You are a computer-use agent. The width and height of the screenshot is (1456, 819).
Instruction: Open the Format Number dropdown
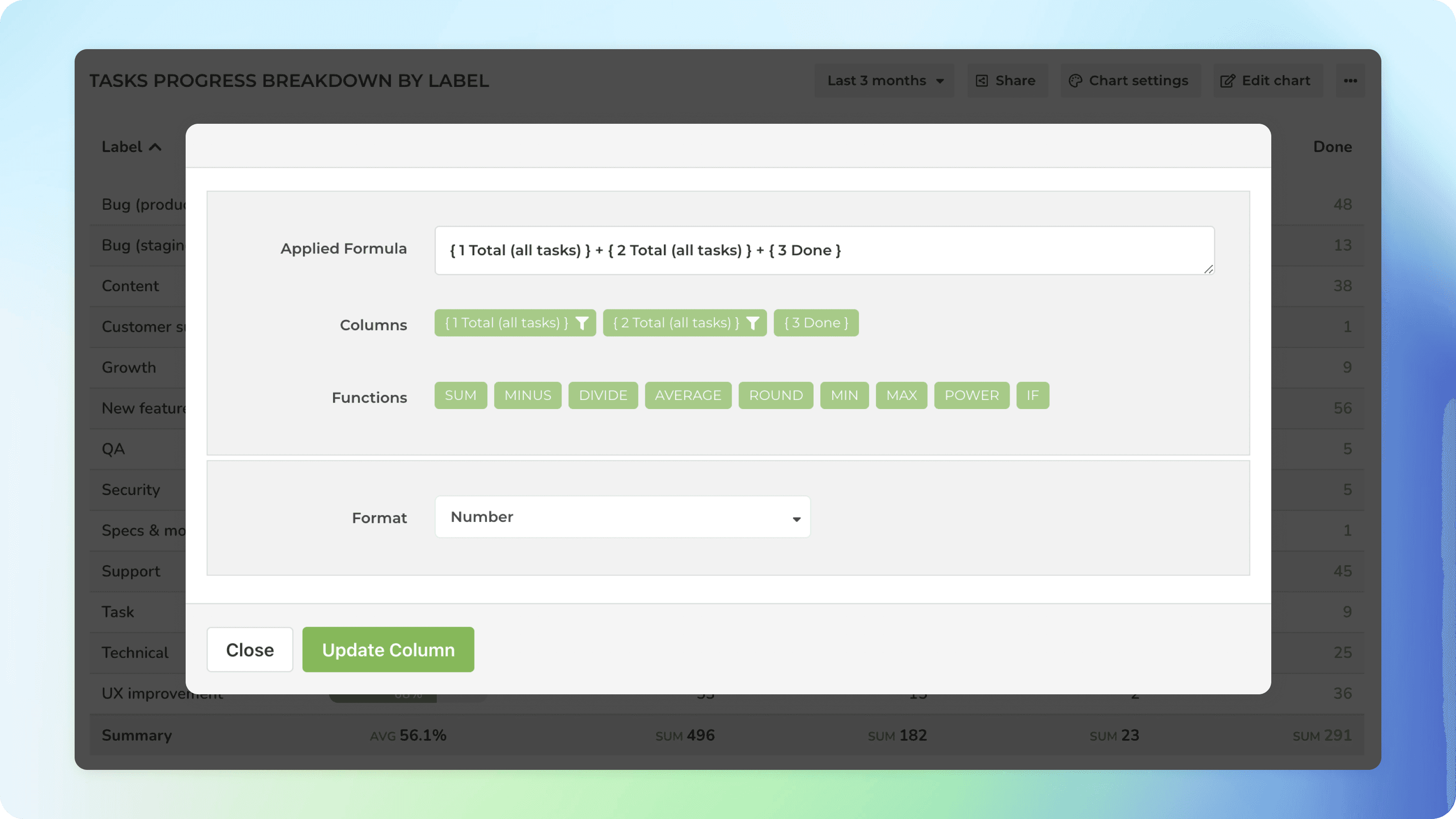(622, 517)
